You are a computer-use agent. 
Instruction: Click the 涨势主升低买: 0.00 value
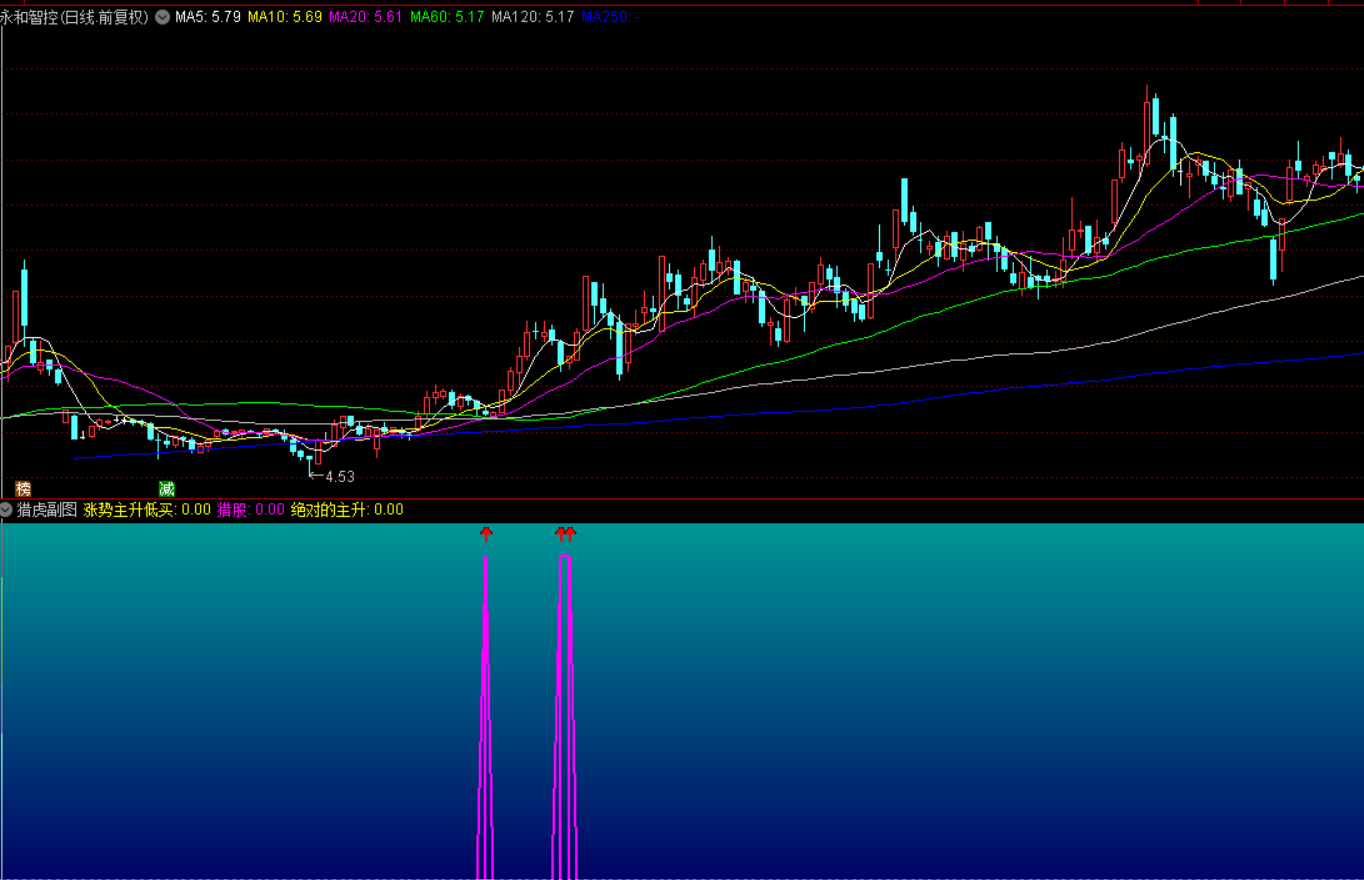pyautogui.click(x=147, y=509)
